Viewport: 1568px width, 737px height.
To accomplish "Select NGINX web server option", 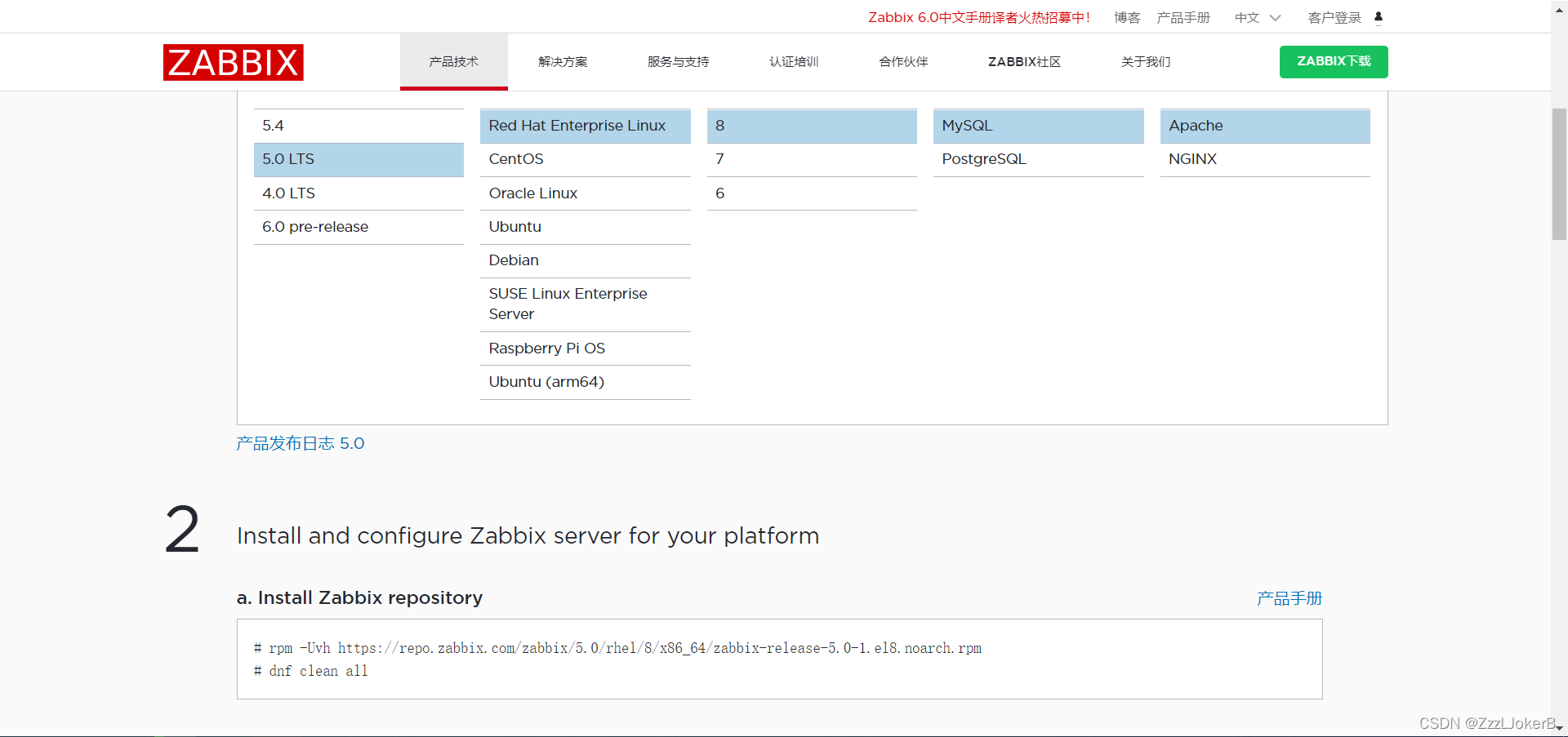I will (1265, 159).
